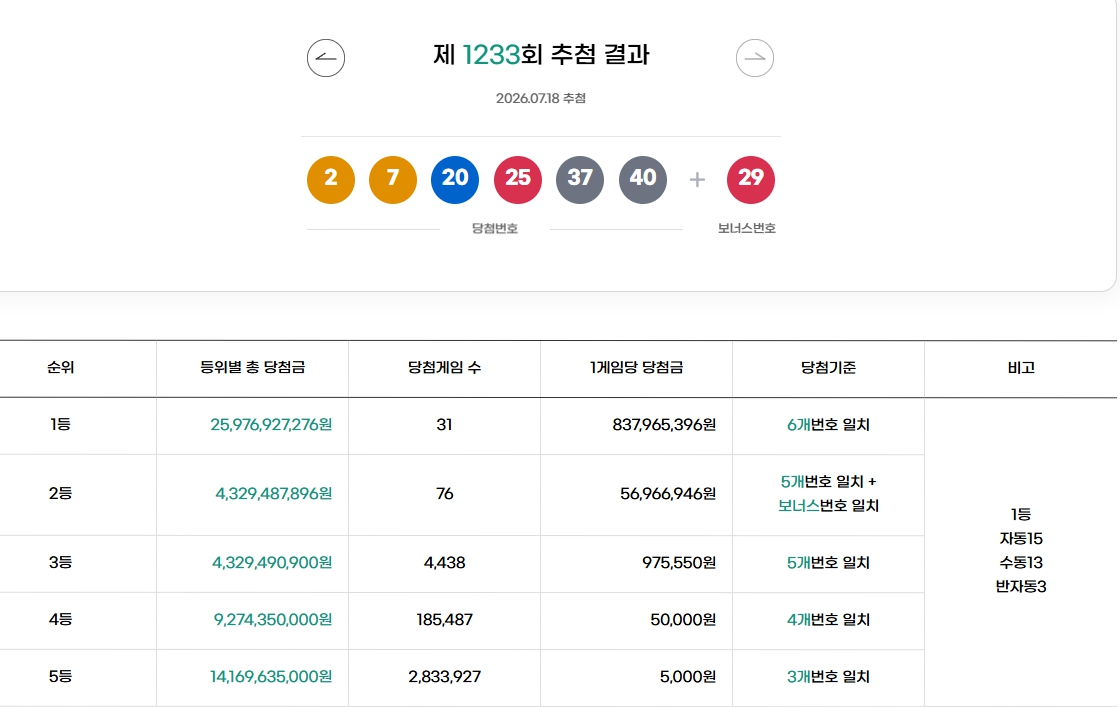1120x707 pixels.
Task: Click winner count '2,833,927'
Action: [x=444, y=676]
